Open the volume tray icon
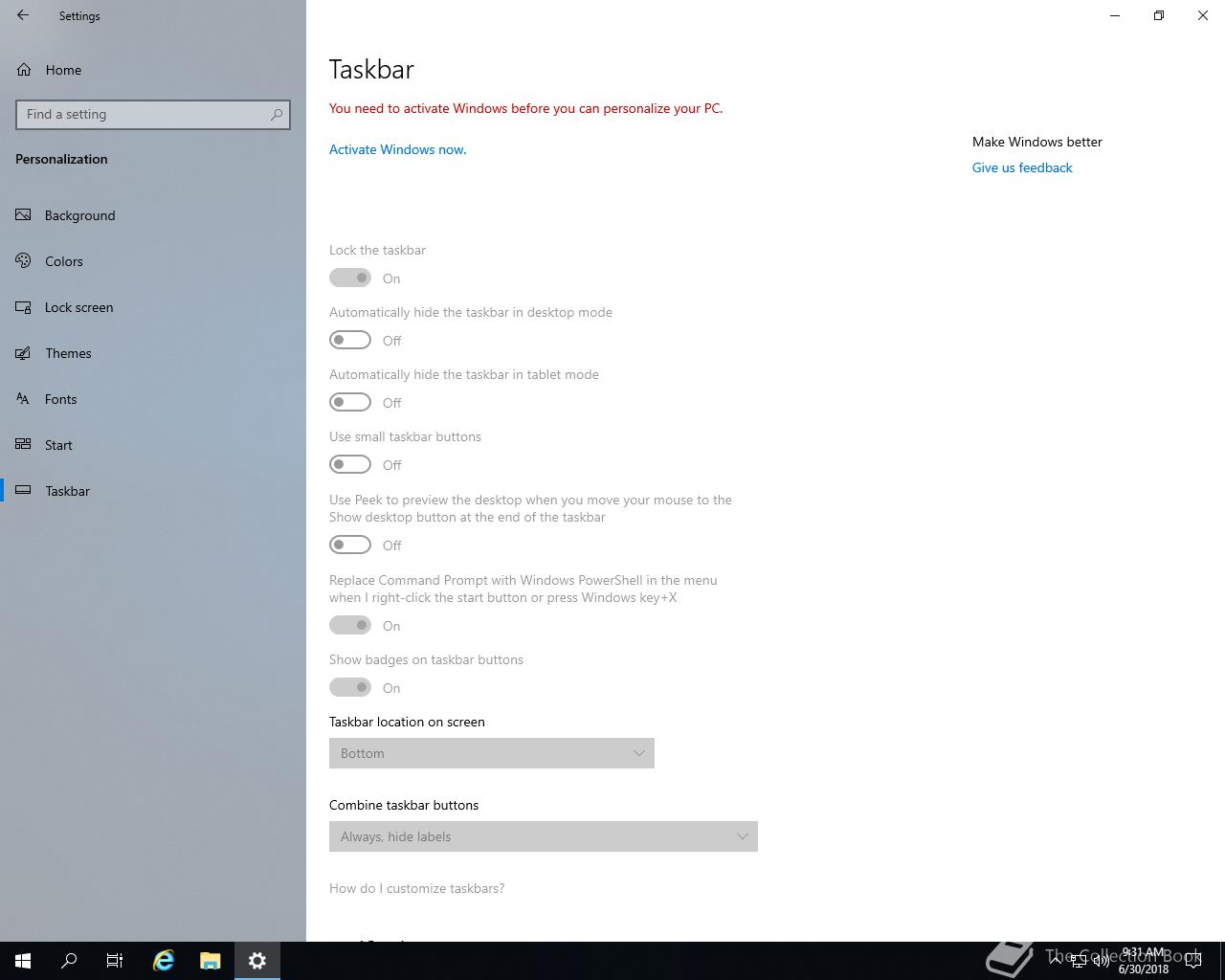Screen dimensions: 1225x980 (1102, 961)
